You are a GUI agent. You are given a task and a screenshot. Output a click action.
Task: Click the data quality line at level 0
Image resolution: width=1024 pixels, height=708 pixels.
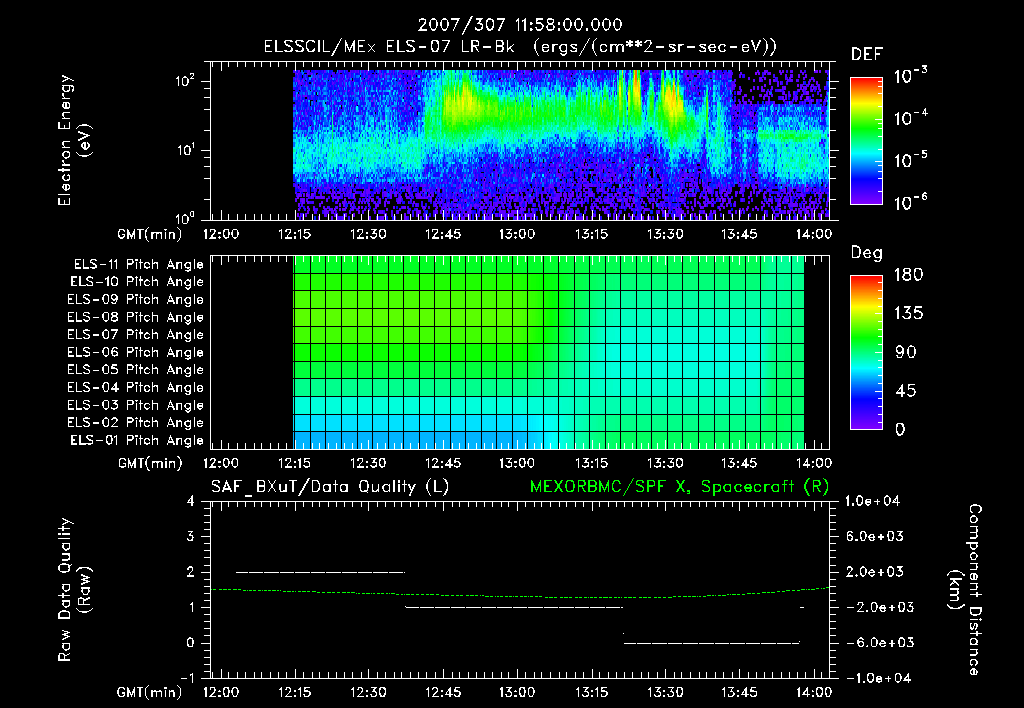712,643
